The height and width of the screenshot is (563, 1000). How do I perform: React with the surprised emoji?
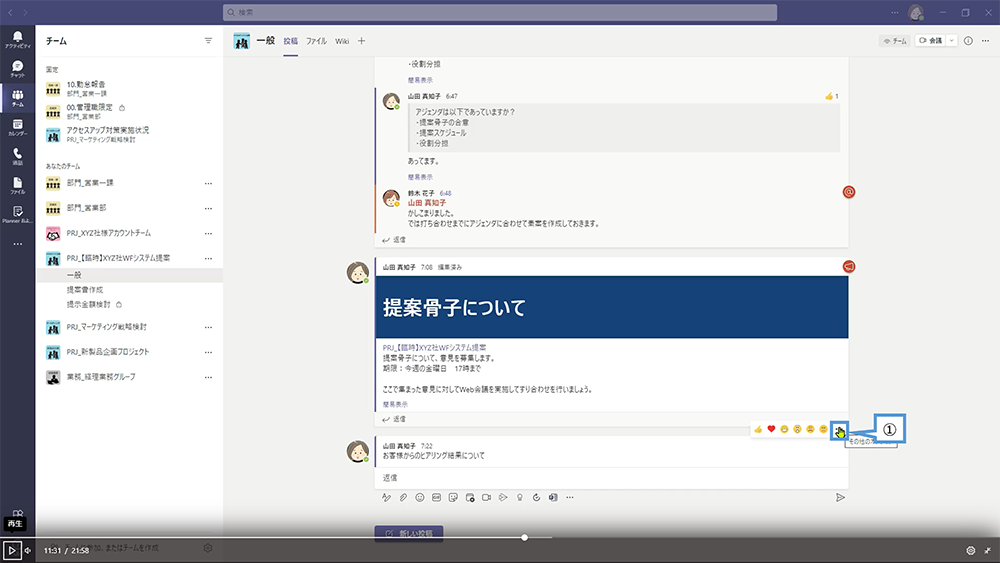(797, 429)
